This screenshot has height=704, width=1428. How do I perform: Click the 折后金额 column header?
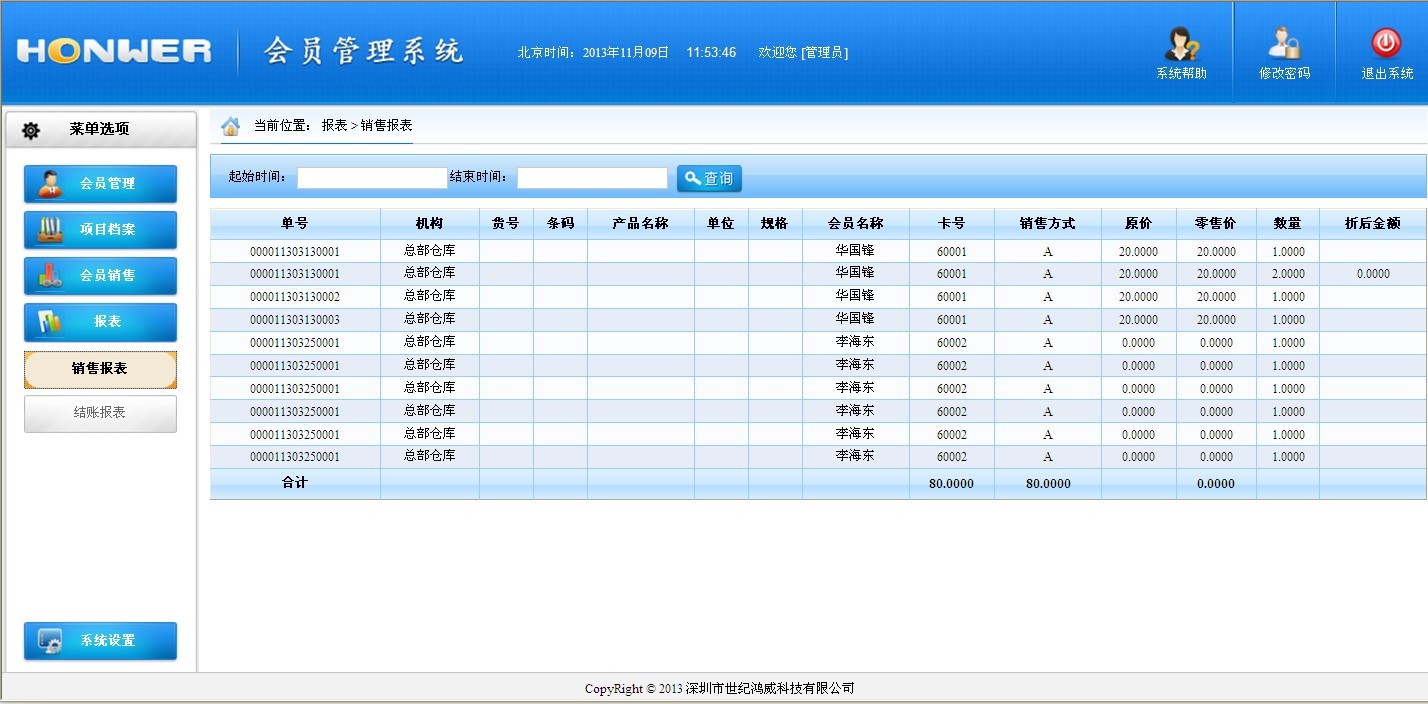pyautogui.click(x=1372, y=224)
